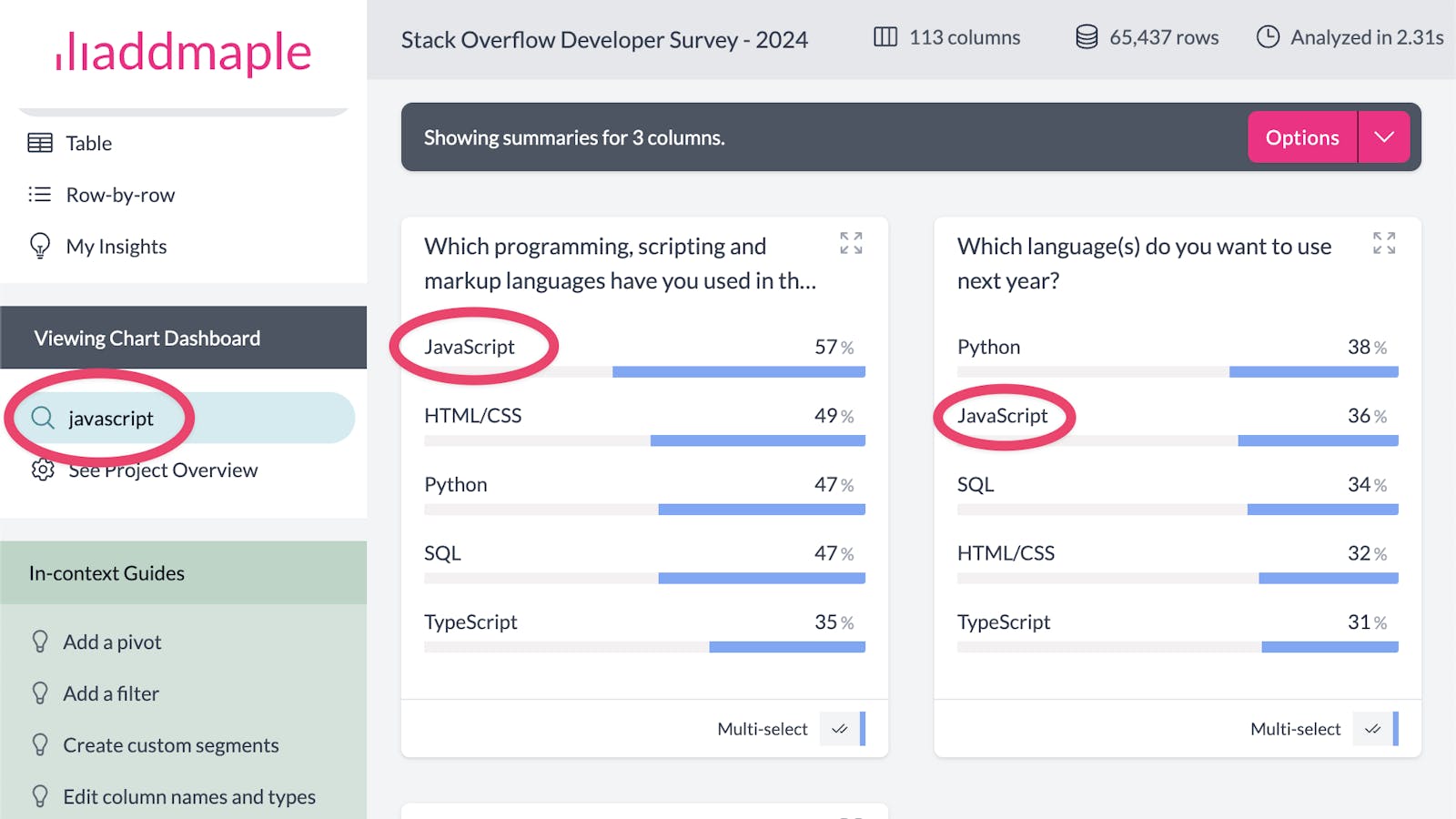Toggle Multi-select on the languages used card

[840, 729]
